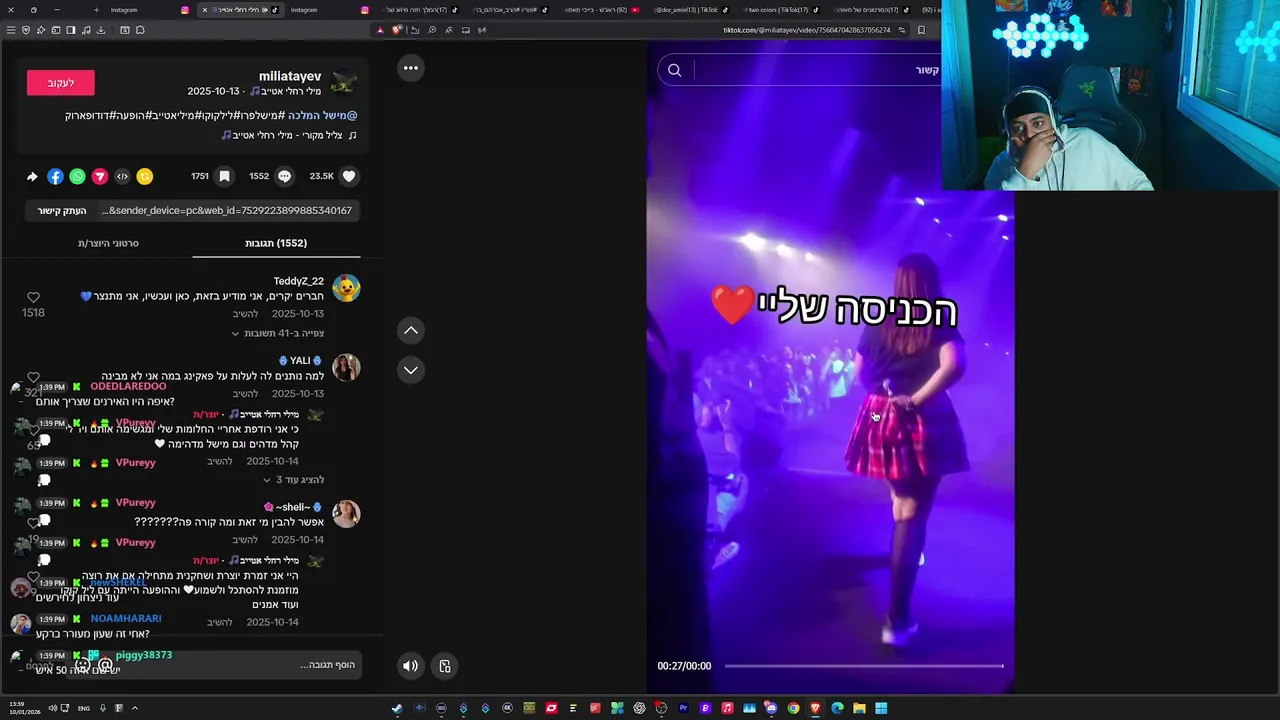1280x720 pixels.
Task: Open Adobe Premiere Pro from taskbar
Action: pos(683,708)
